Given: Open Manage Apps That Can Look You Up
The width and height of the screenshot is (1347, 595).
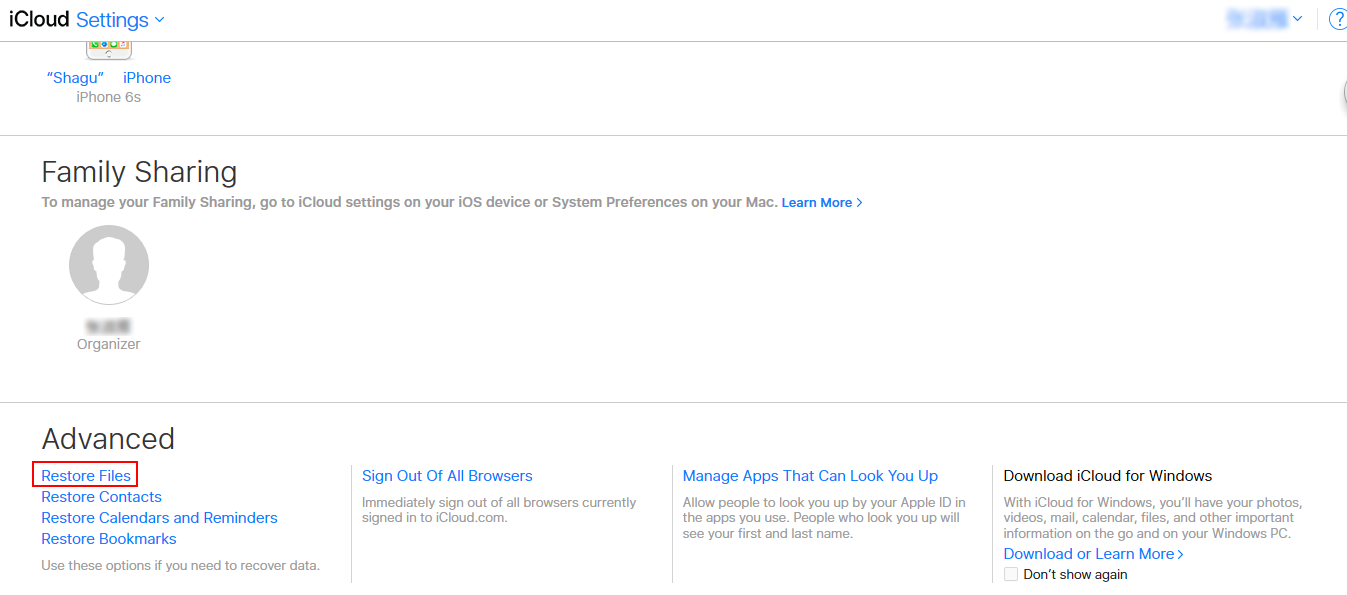Looking at the screenshot, I should [810, 476].
